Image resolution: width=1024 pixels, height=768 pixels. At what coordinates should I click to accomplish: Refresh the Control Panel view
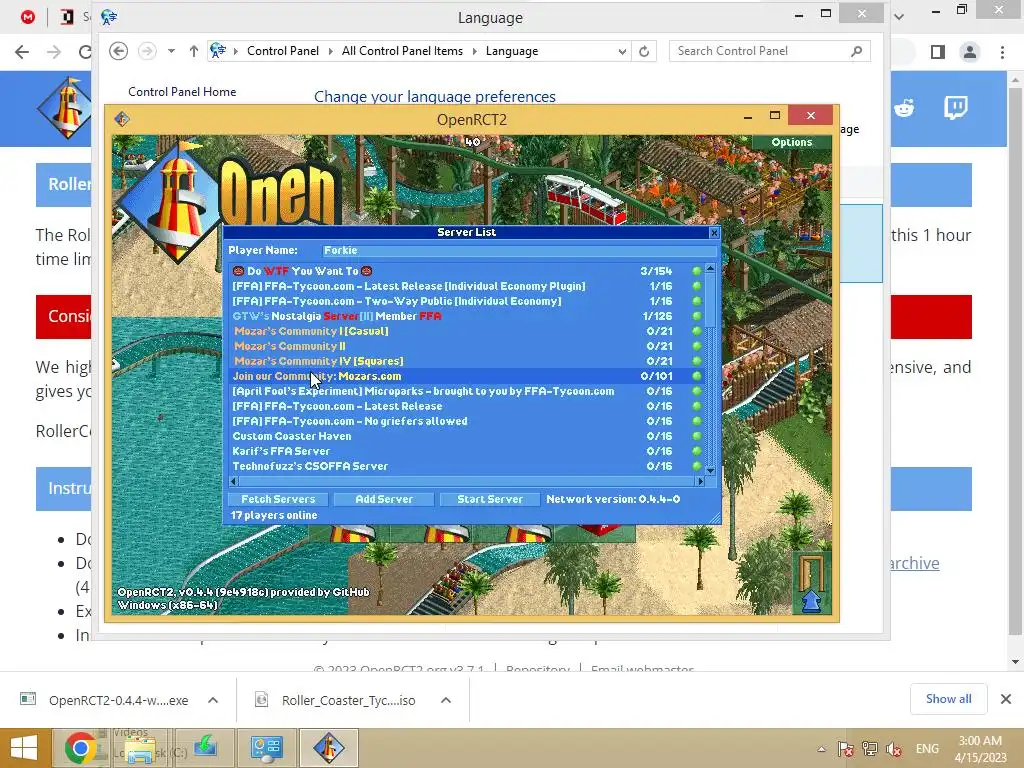click(x=644, y=52)
